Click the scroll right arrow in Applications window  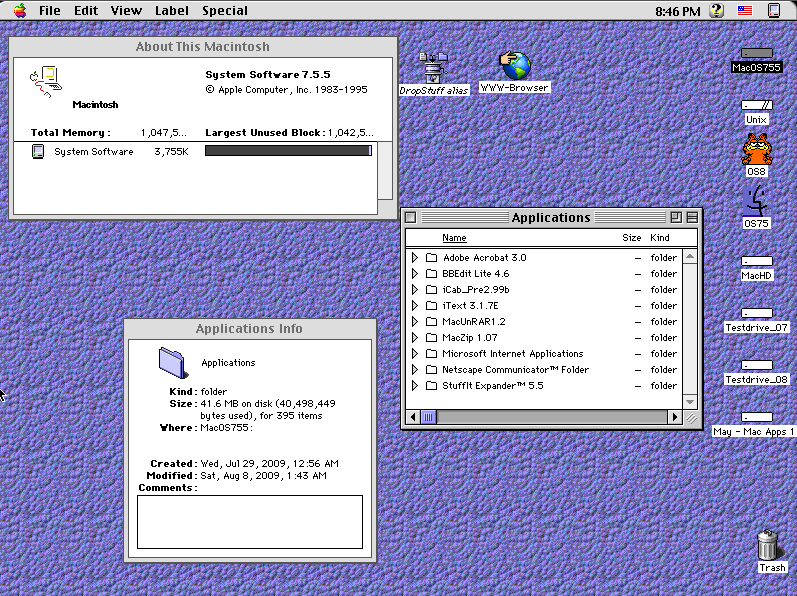point(675,417)
